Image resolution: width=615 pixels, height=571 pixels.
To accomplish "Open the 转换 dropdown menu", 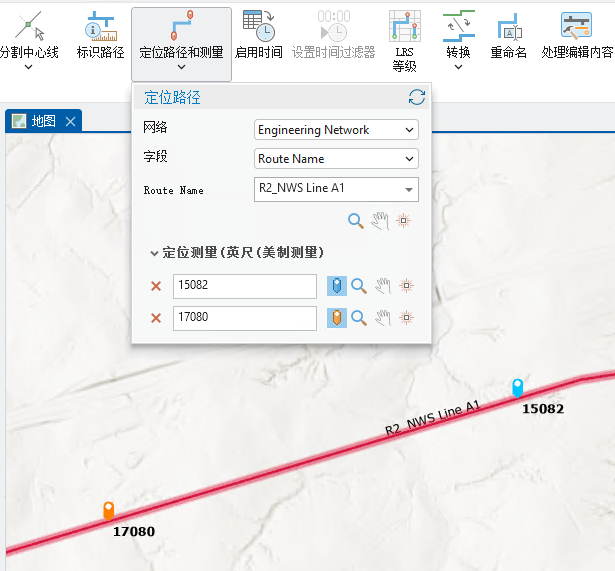I will pyautogui.click(x=458, y=67).
